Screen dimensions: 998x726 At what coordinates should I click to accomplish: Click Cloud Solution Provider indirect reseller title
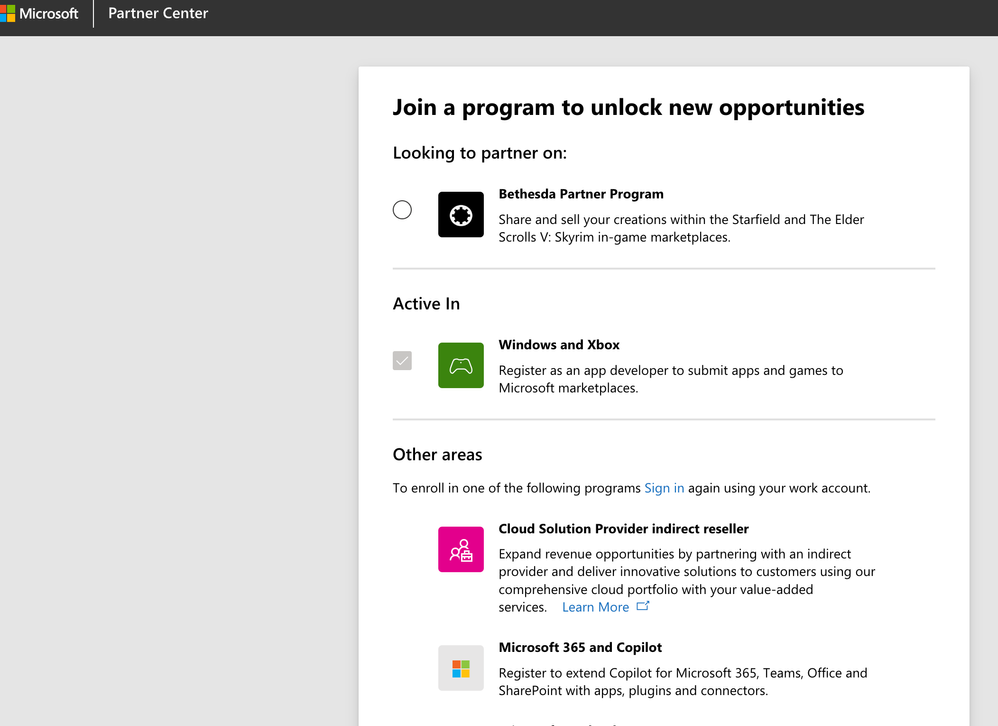pyautogui.click(x=623, y=529)
